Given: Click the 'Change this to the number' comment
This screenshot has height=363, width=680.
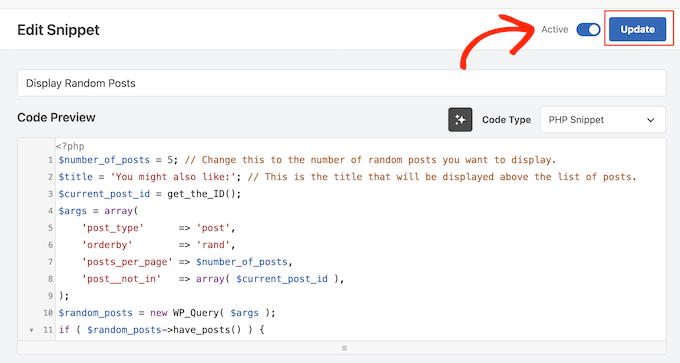Looking at the screenshot, I should (370, 160).
